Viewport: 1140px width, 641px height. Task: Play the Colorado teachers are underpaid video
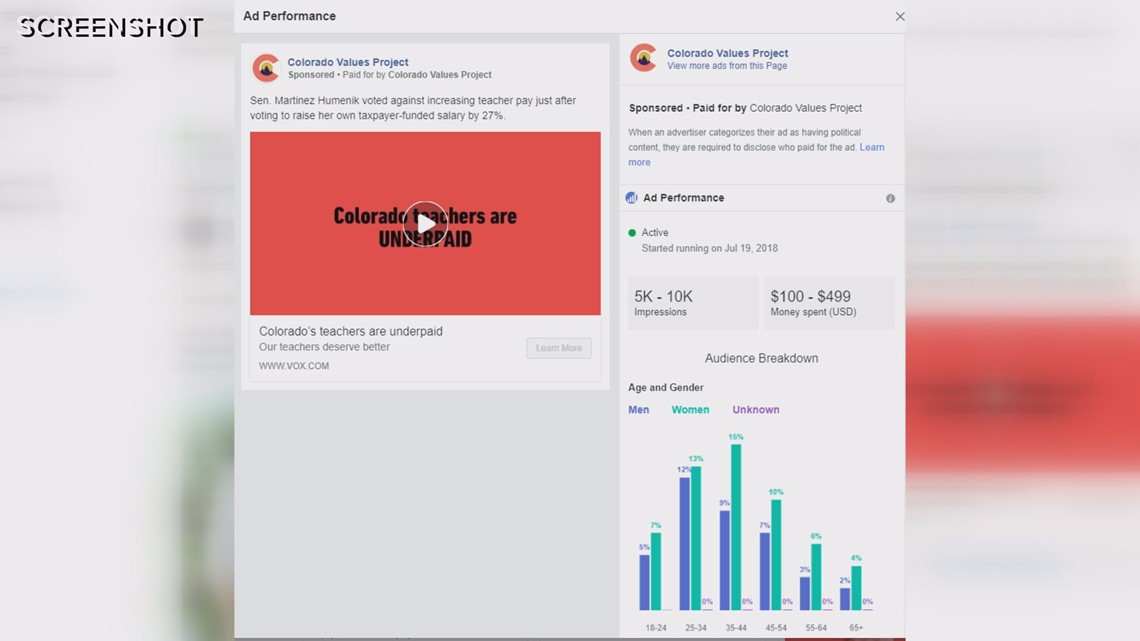(425, 224)
